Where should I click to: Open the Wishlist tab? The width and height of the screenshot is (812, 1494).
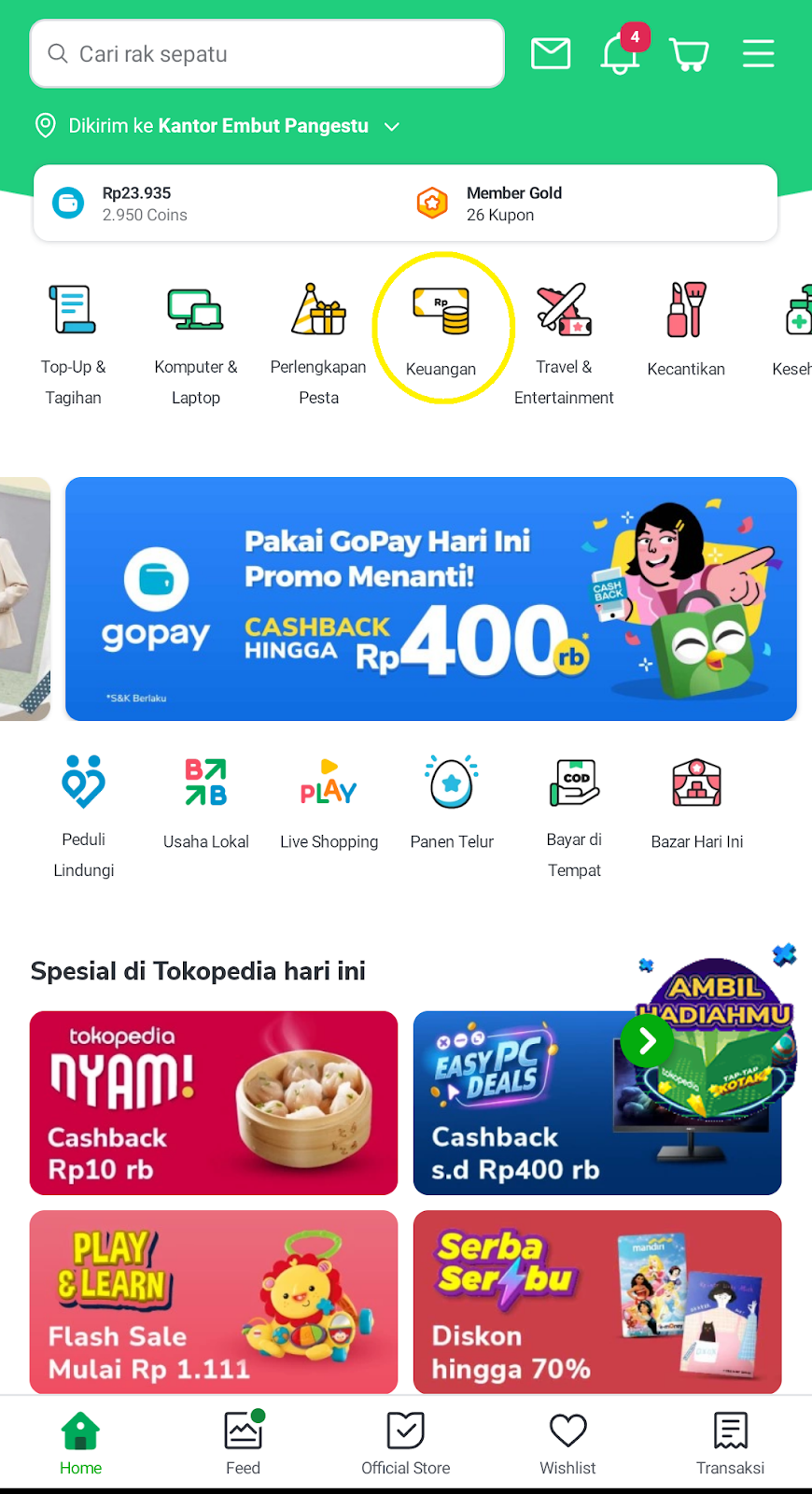click(x=567, y=1443)
